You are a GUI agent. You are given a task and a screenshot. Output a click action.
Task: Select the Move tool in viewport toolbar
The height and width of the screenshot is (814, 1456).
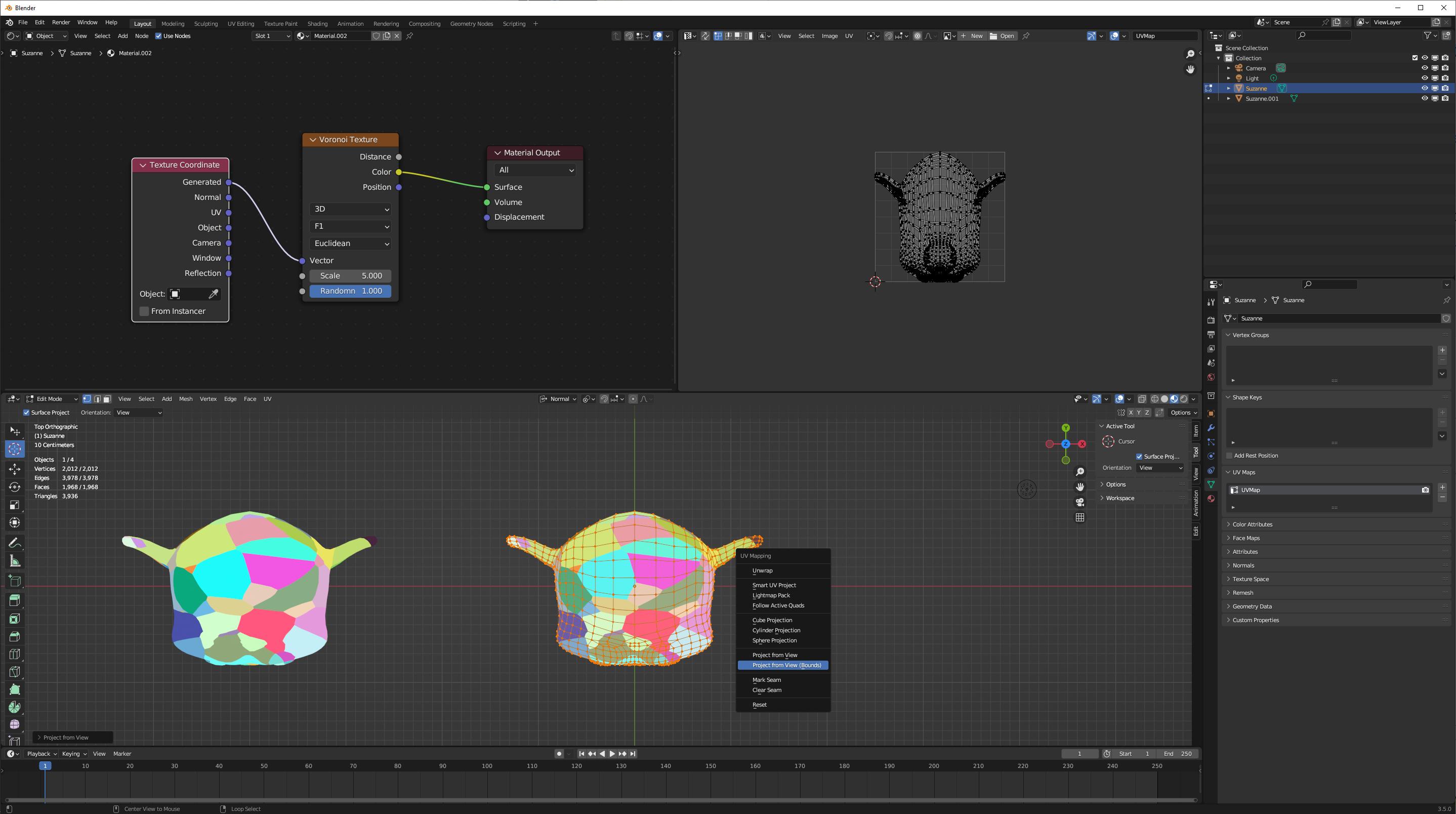[x=15, y=469]
